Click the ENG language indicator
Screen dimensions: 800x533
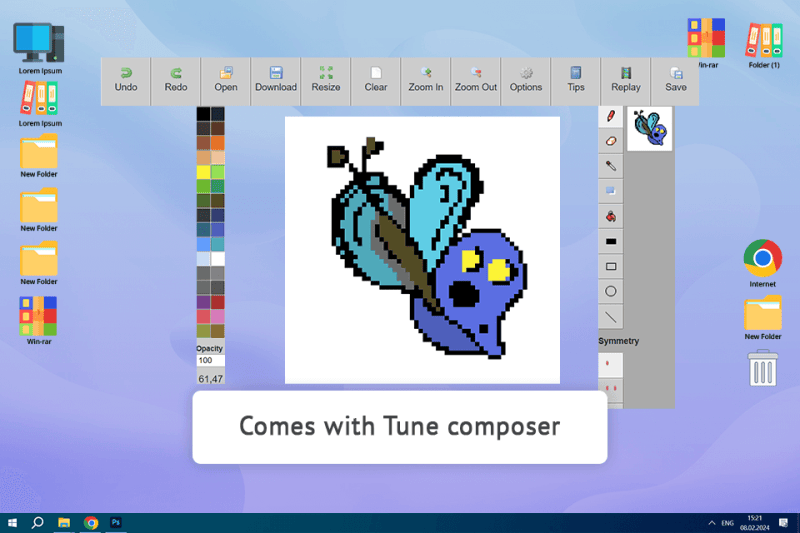pyautogui.click(x=728, y=523)
